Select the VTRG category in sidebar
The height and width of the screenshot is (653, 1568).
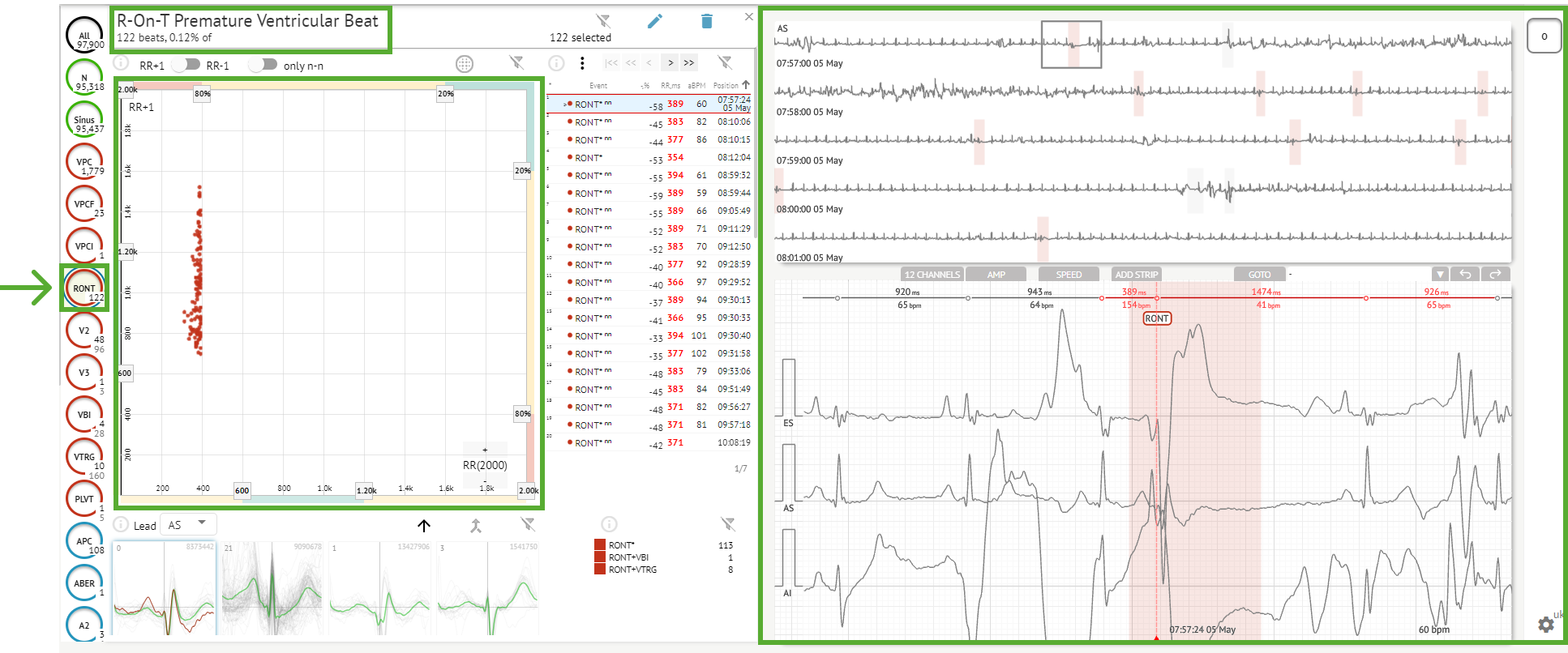[84, 457]
